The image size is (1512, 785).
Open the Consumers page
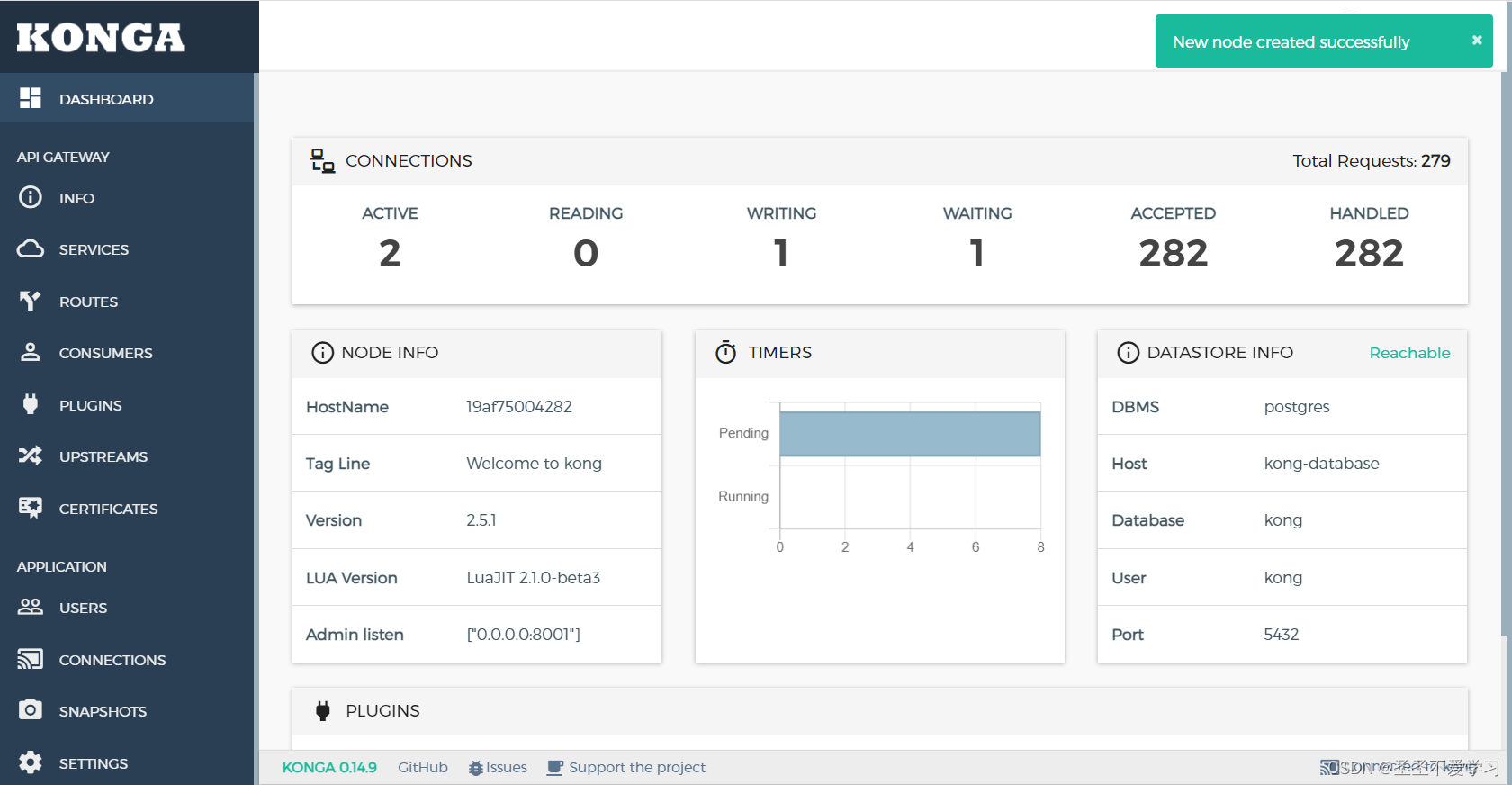pyautogui.click(x=127, y=352)
